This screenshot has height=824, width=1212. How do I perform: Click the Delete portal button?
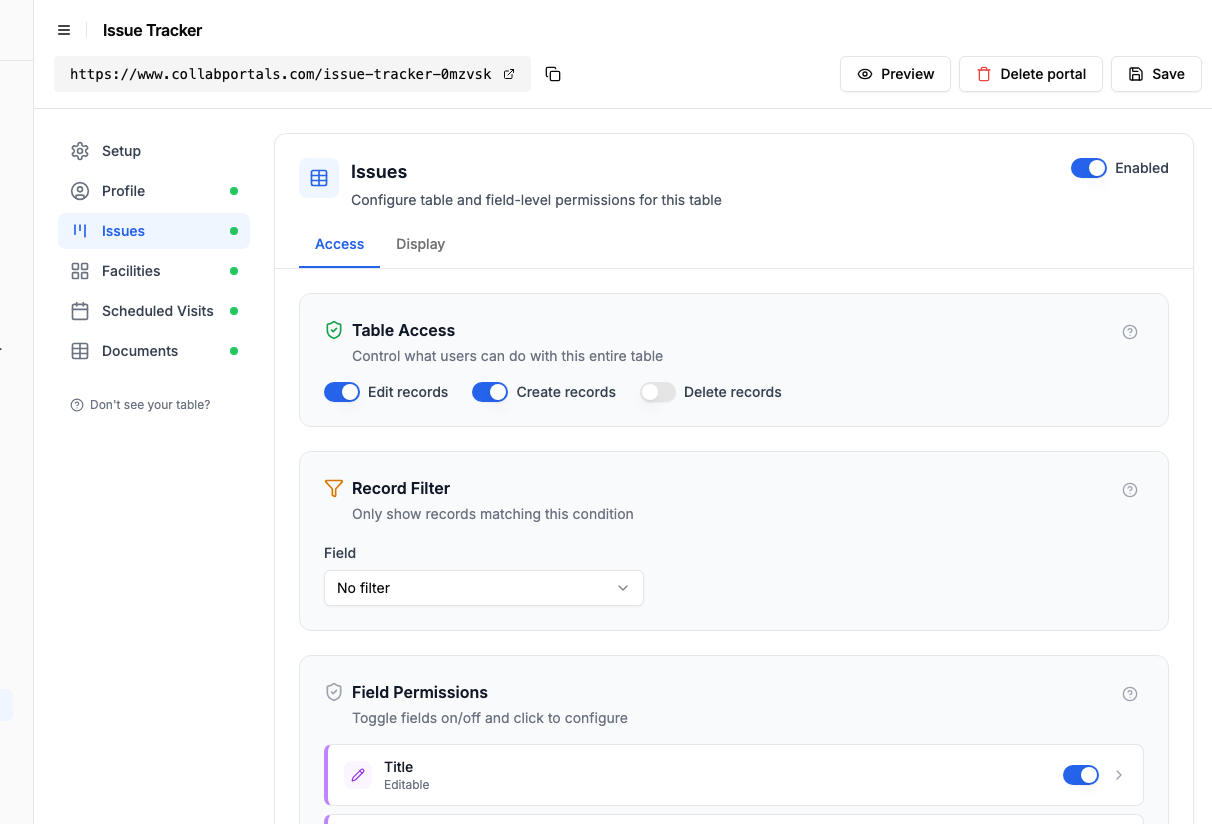click(x=1031, y=74)
